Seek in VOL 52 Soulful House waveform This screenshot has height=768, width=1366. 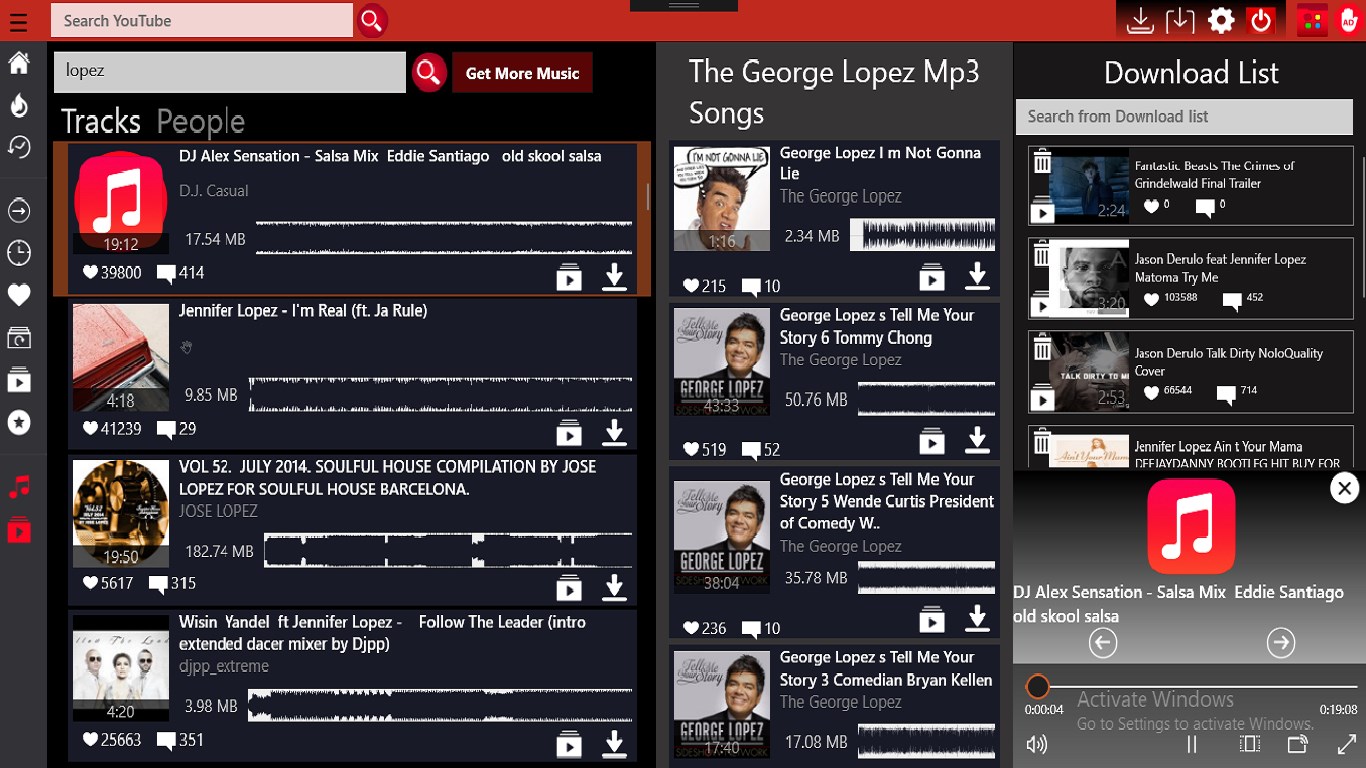(x=448, y=551)
